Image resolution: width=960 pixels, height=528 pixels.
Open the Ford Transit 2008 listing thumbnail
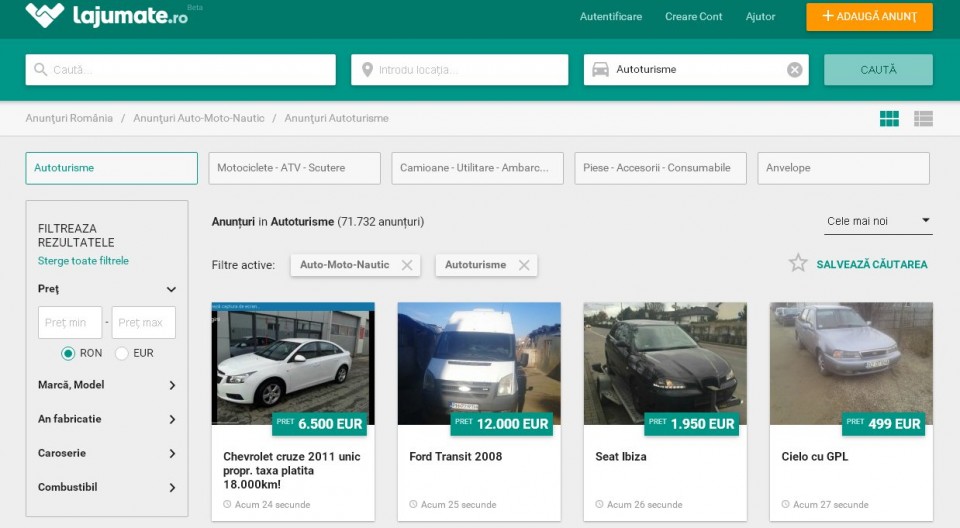[479, 364]
